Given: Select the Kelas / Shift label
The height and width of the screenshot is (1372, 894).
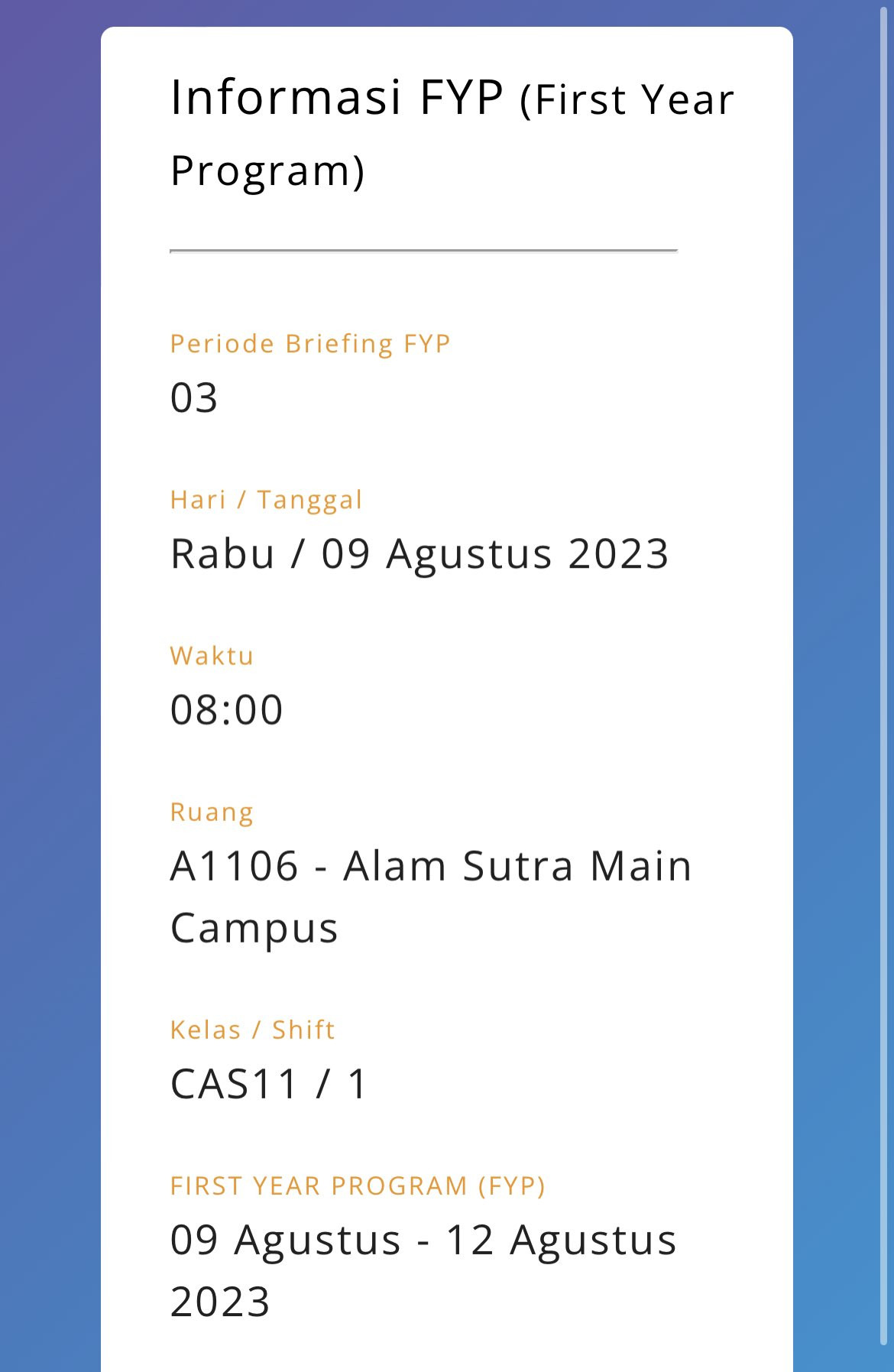Looking at the screenshot, I should (x=252, y=1030).
